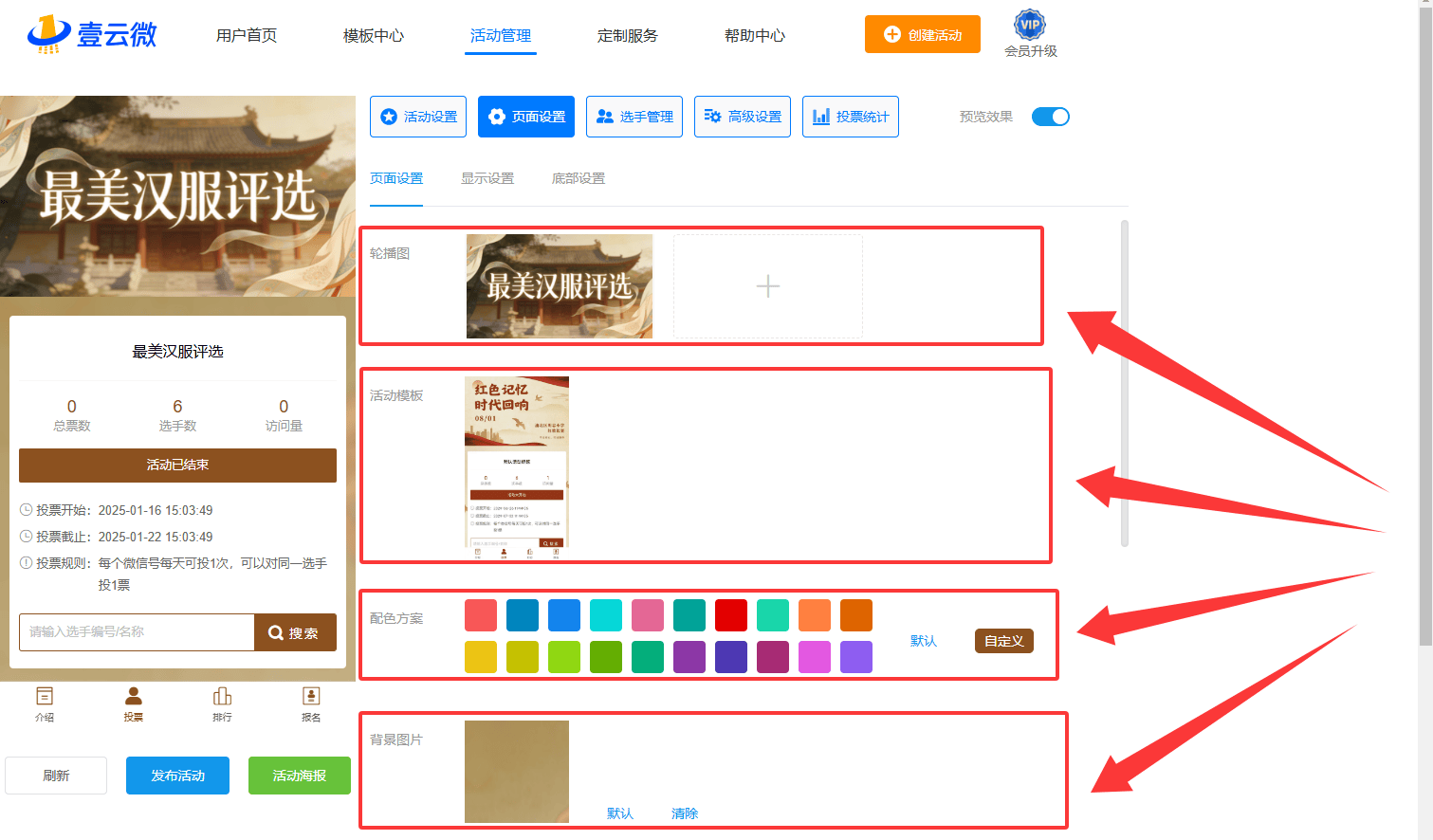This screenshot has height=840, width=1433.
Task: Click the plus to add carousel image
Action: pos(767,286)
